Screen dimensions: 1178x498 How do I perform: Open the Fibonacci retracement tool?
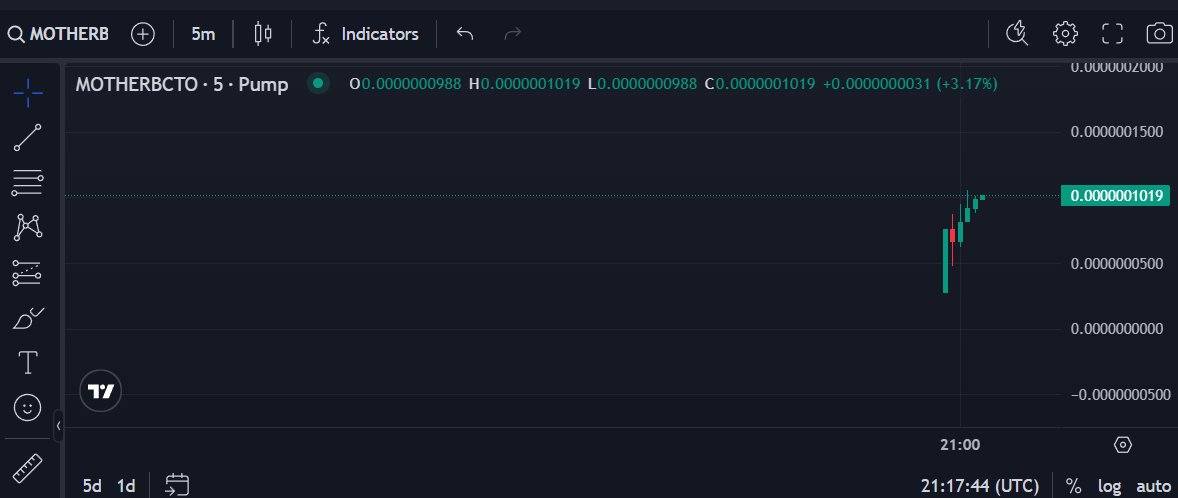tap(28, 183)
